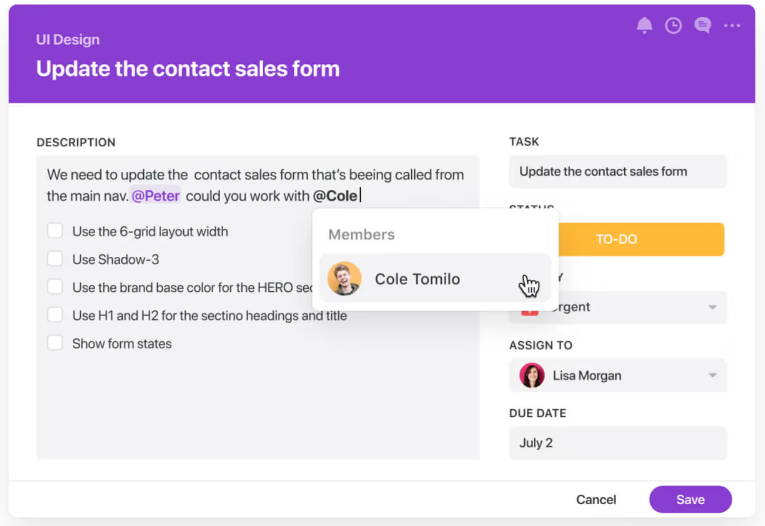This screenshot has width=765, height=526.
Task: Open the comments chat bubble icon
Action: [703, 25]
